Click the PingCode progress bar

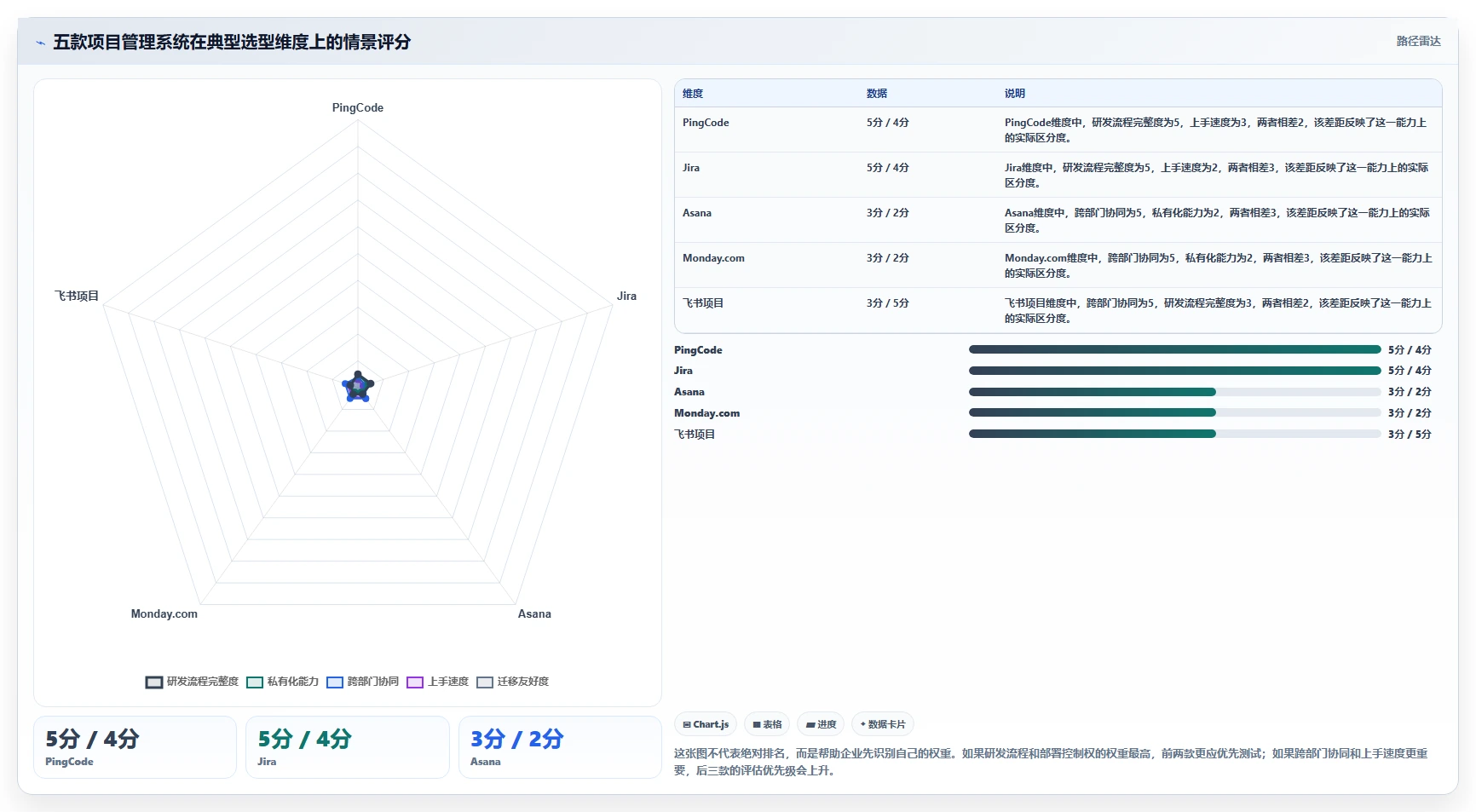point(1174,349)
